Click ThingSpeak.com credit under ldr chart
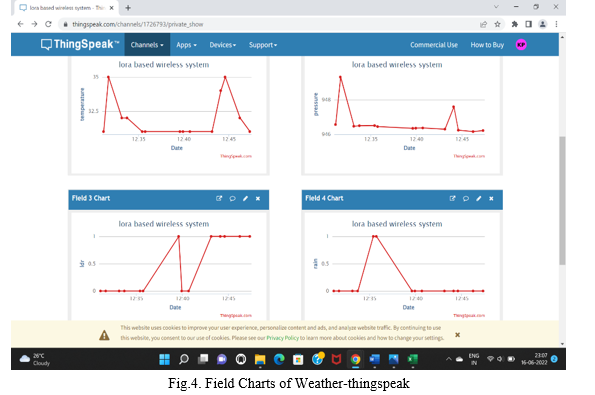 236,315
